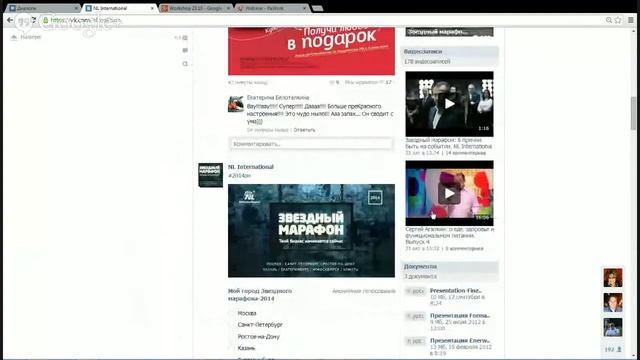
Task: Click the vk.com URL in the address bar
Action: [x=86, y=20]
